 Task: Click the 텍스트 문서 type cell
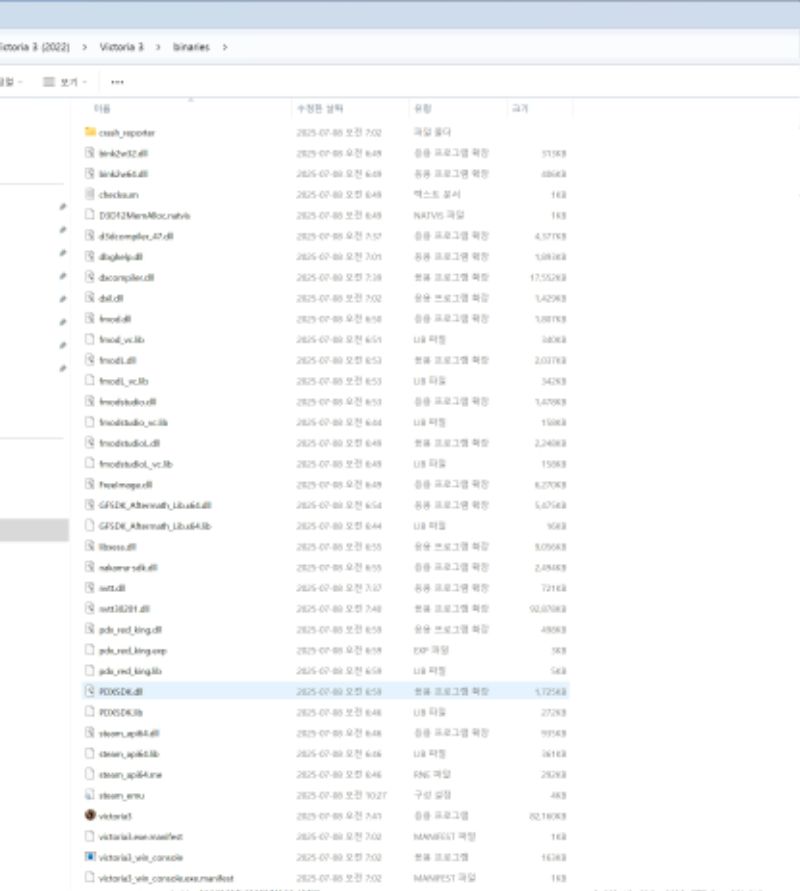pos(437,194)
